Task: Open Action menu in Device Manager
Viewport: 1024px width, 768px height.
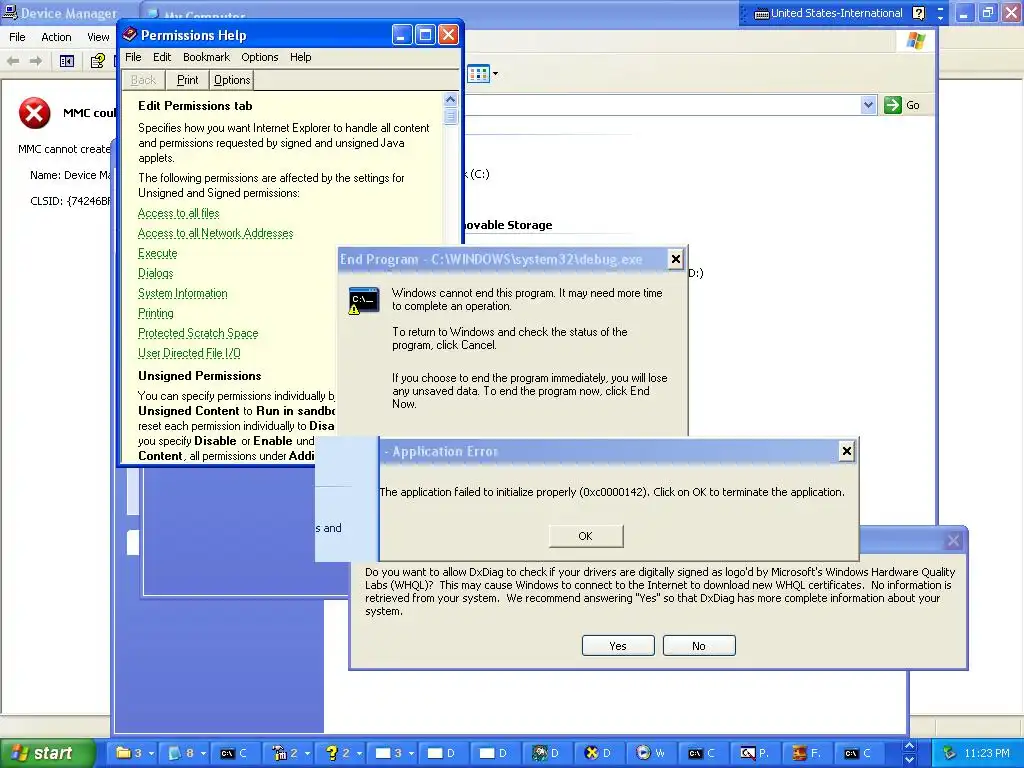Action: (x=56, y=37)
